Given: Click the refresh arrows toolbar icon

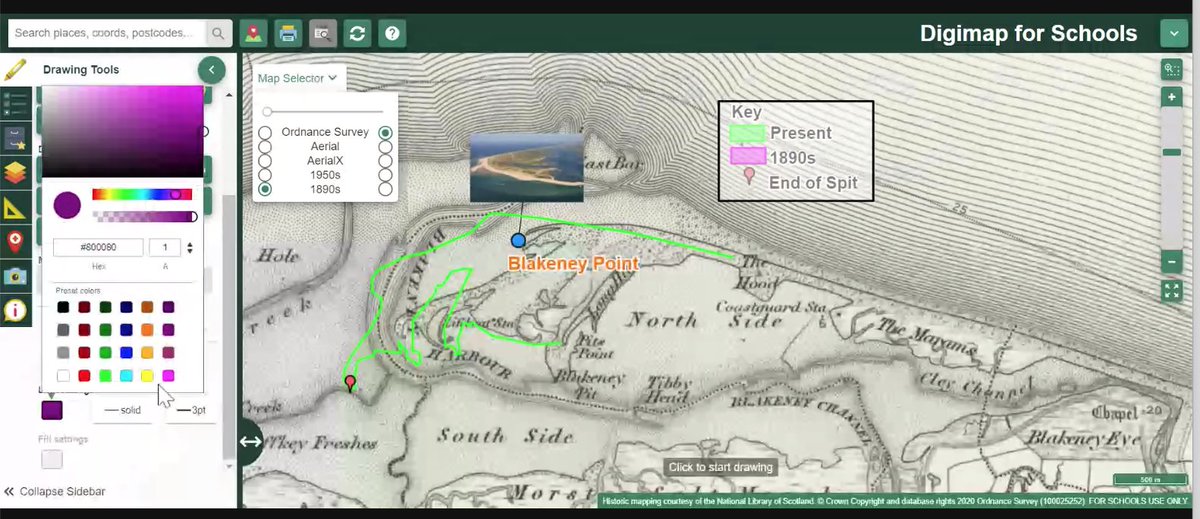Looking at the screenshot, I should point(357,33).
